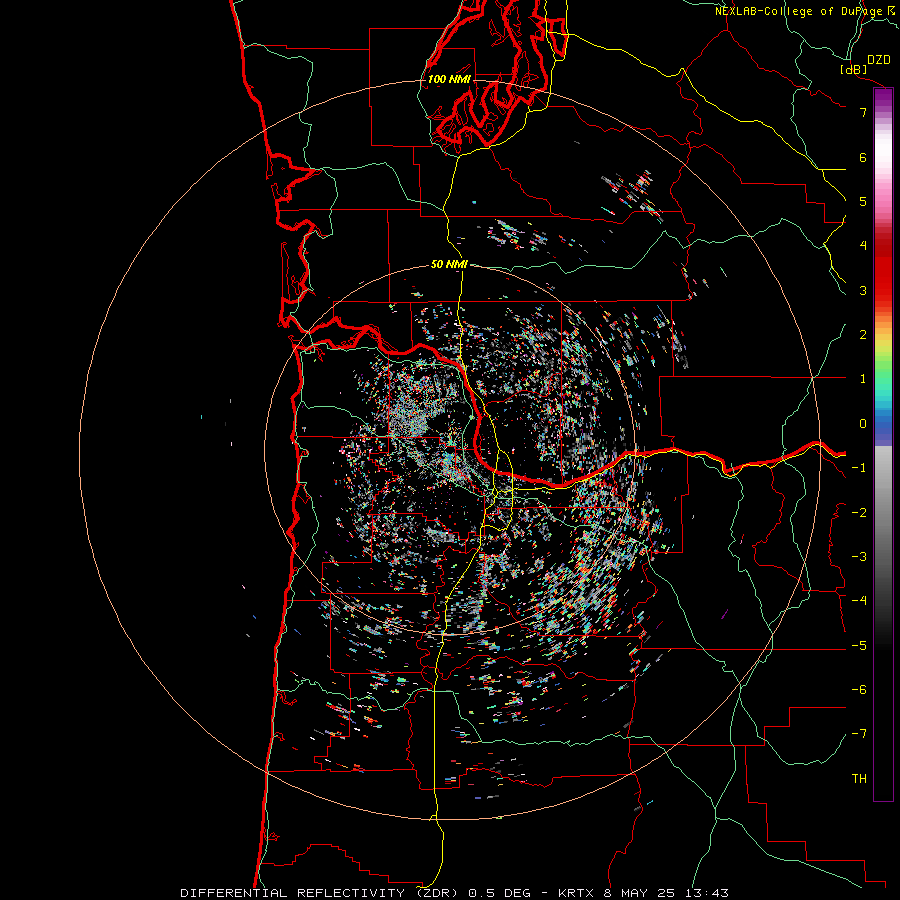Image resolution: width=900 pixels, height=900 pixels.
Task: Click the 50 NMI range ring label
Action: (x=449, y=264)
